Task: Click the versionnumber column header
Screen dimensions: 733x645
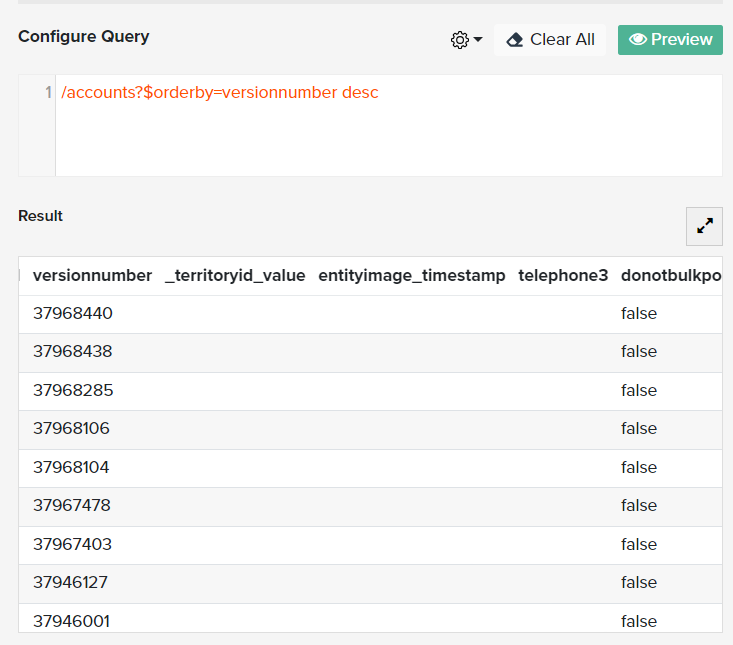Action: (x=93, y=276)
